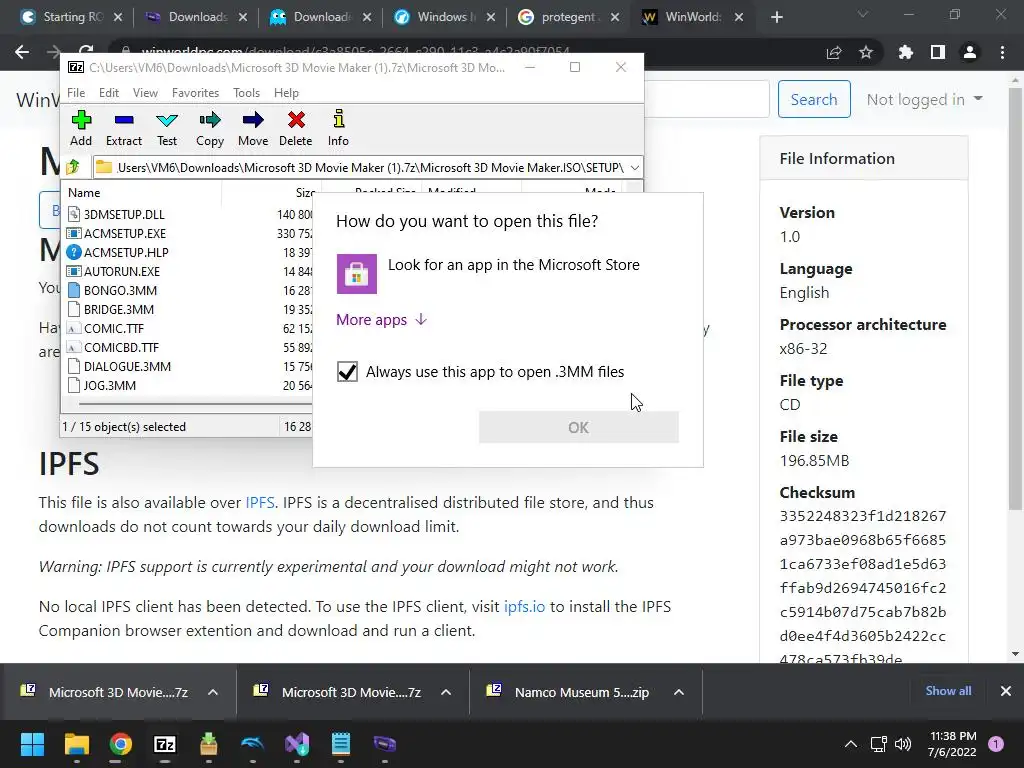Switch to 7-Zip on the taskbar
This screenshot has height=768, width=1024.
[165, 744]
